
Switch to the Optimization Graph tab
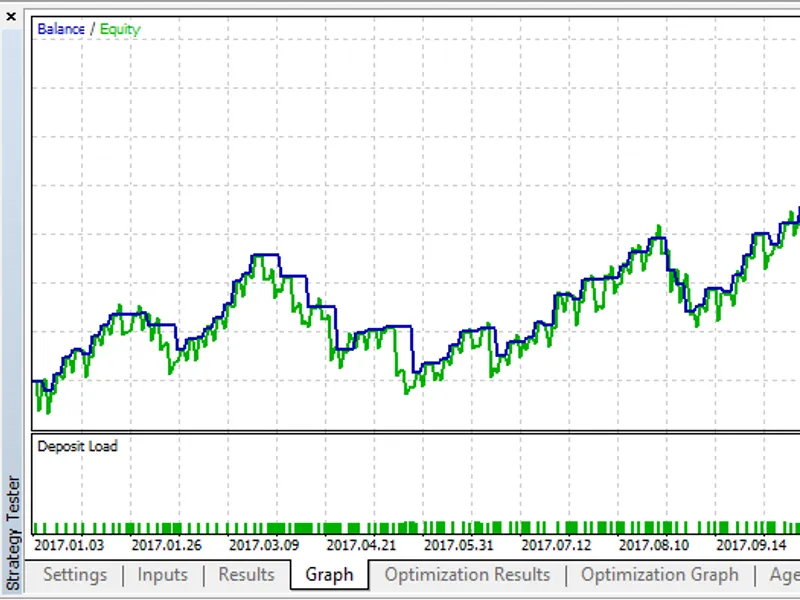(x=660, y=575)
